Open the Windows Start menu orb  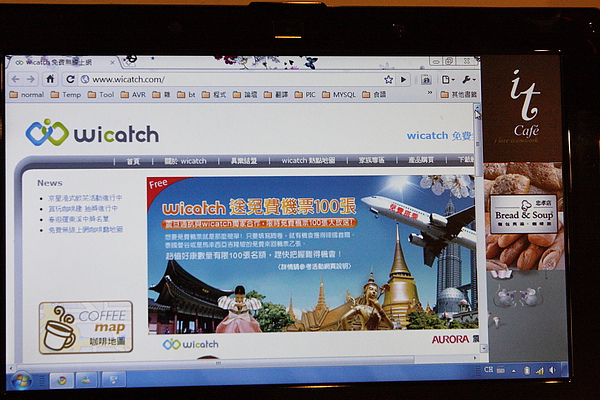coord(21,381)
